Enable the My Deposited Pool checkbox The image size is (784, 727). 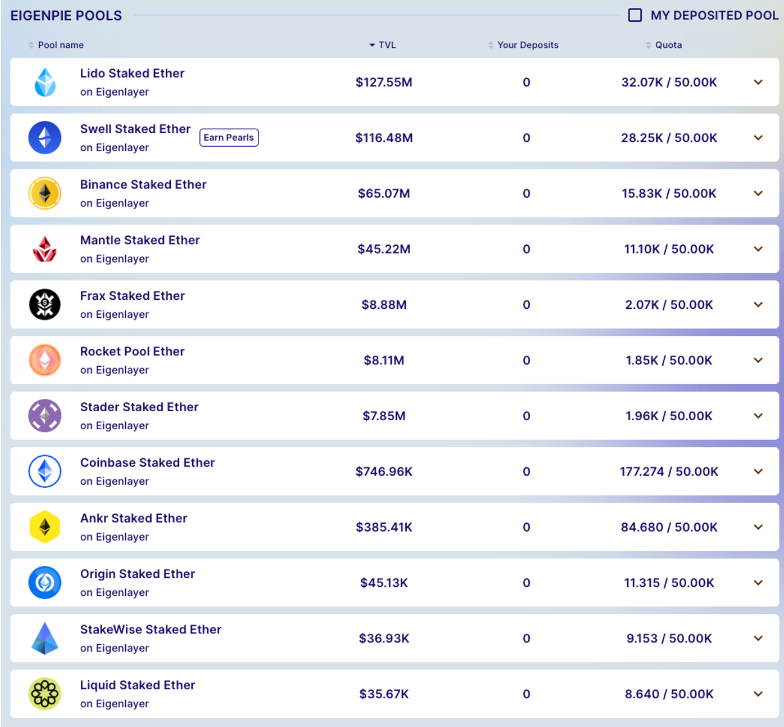tap(635, 15)
